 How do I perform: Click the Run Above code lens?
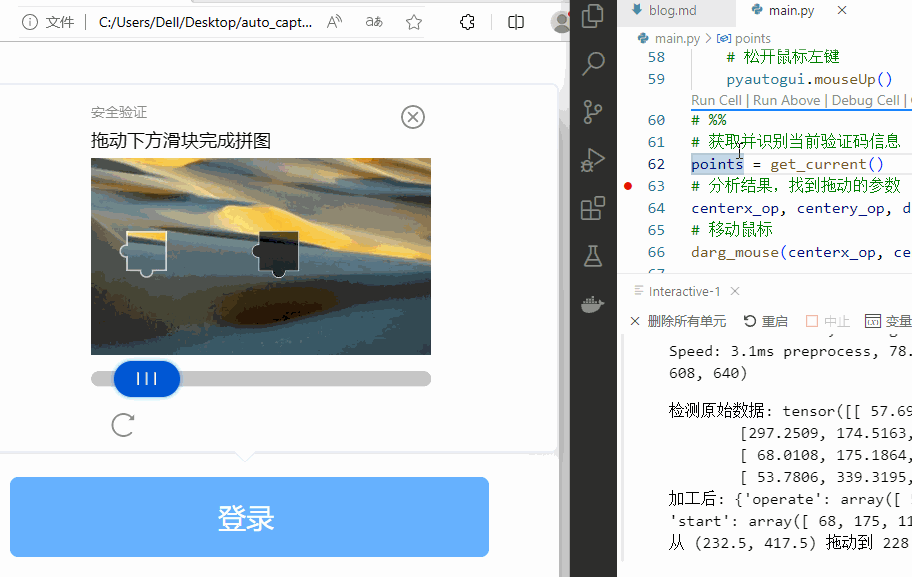pyautogui.click(x=786, y=100)
